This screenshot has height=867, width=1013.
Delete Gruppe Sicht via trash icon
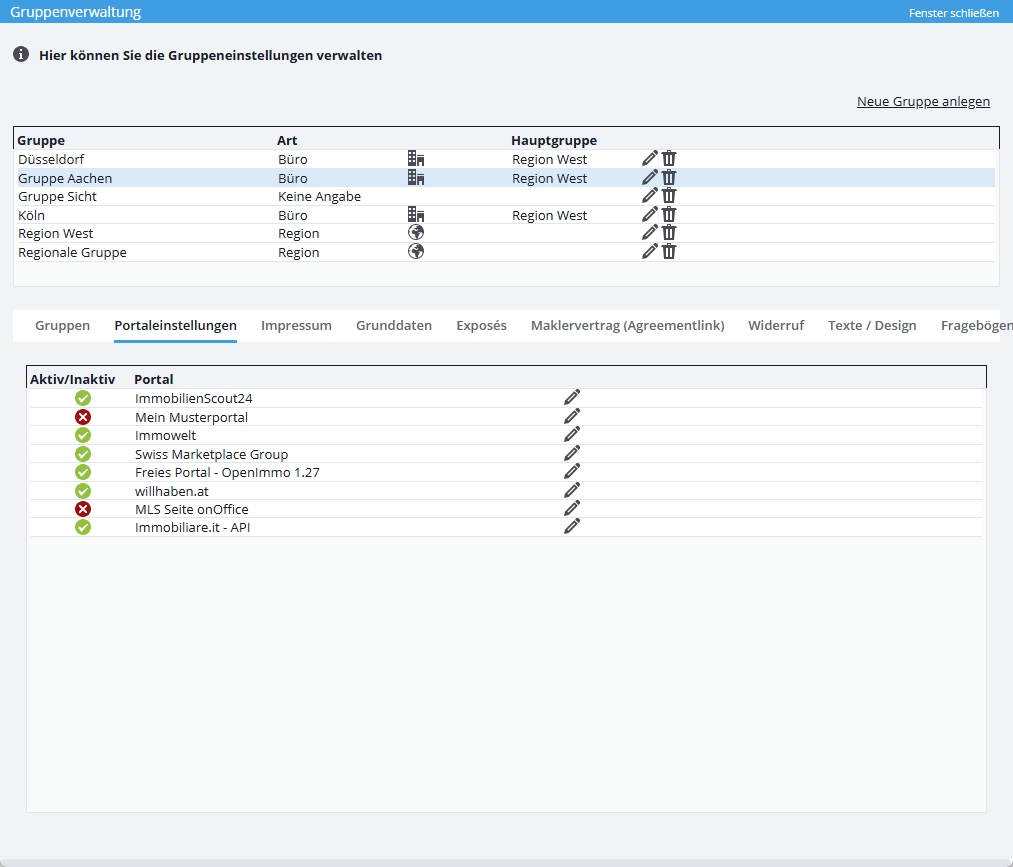(669, 195)
